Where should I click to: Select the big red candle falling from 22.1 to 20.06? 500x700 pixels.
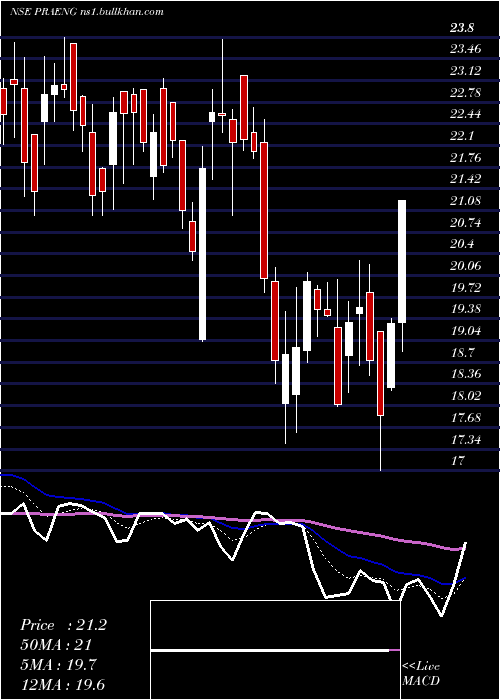pos(264,210)
